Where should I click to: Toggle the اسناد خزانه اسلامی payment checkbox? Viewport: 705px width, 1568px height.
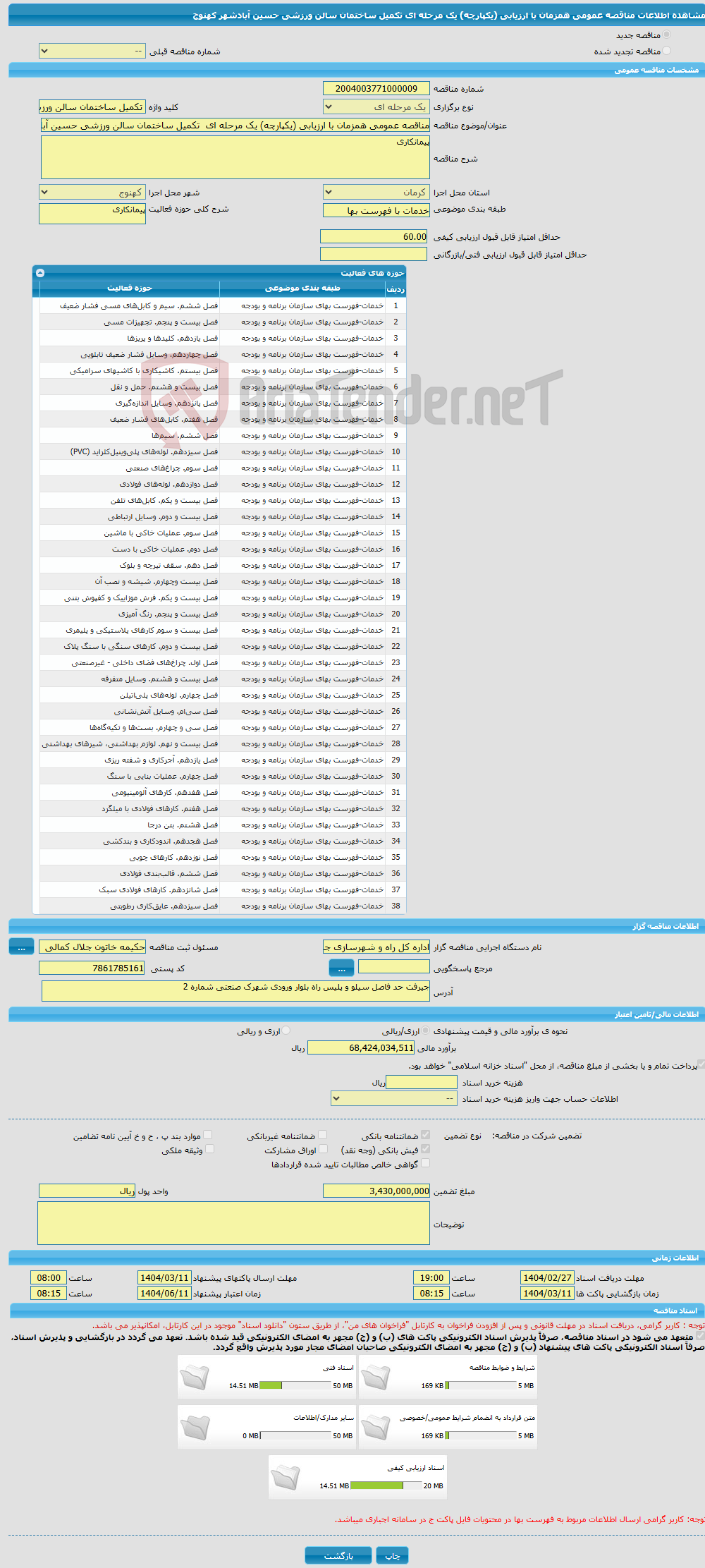(701, 1064)
